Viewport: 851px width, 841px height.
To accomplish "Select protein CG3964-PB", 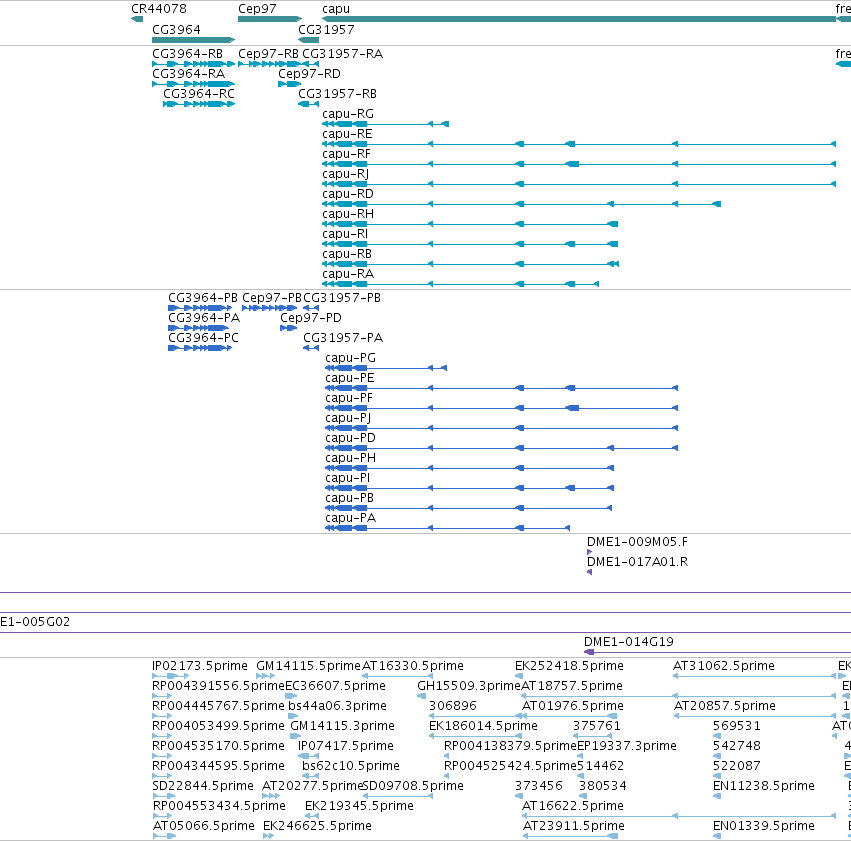I will click(200, 308).
